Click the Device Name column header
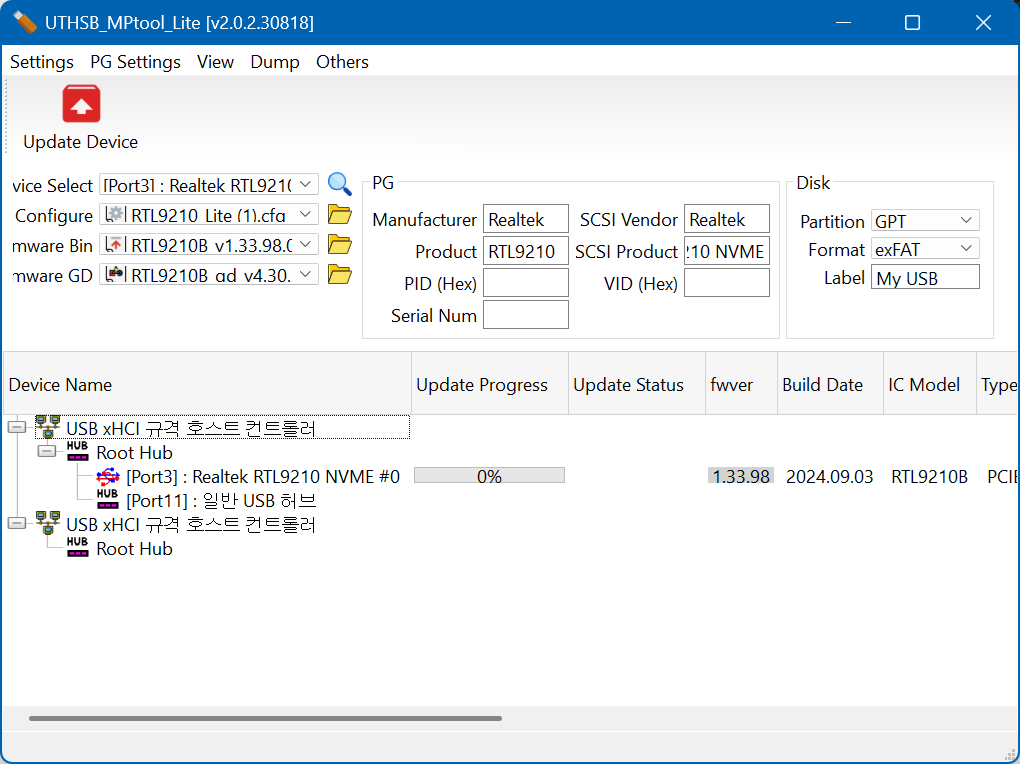 (x=208, y=384)
